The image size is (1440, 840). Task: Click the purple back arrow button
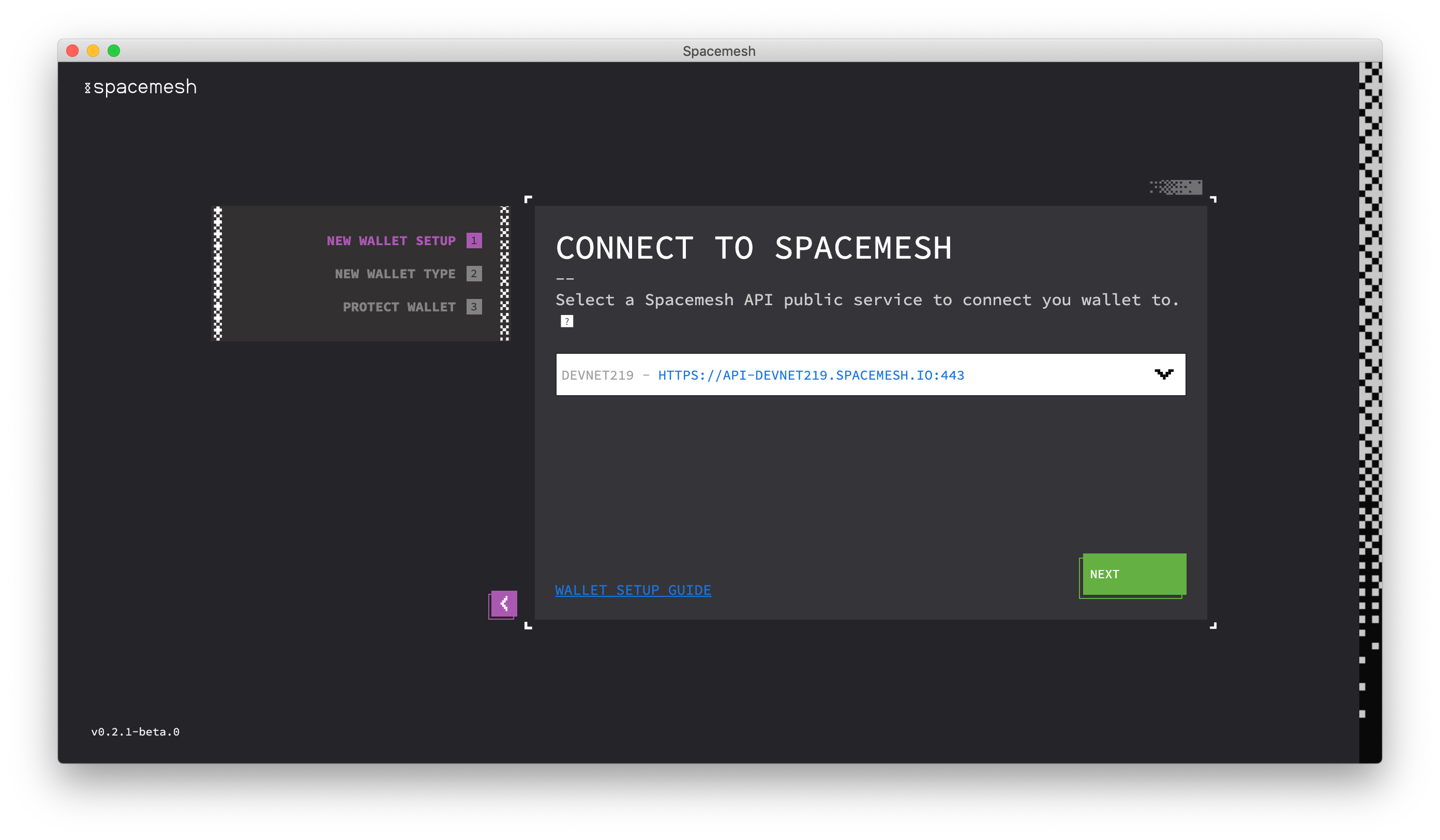click(503, 604)
